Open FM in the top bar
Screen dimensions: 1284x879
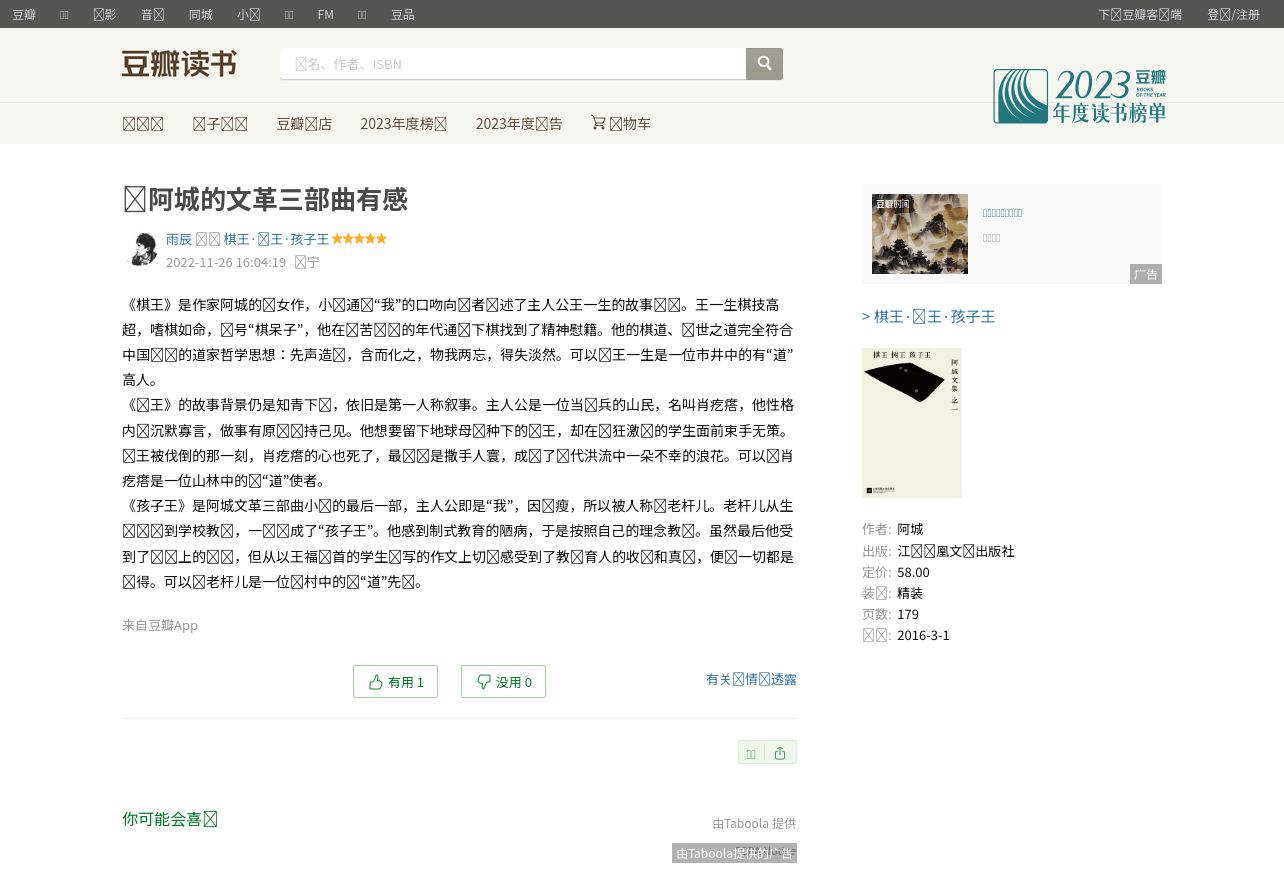coord(326,14)
